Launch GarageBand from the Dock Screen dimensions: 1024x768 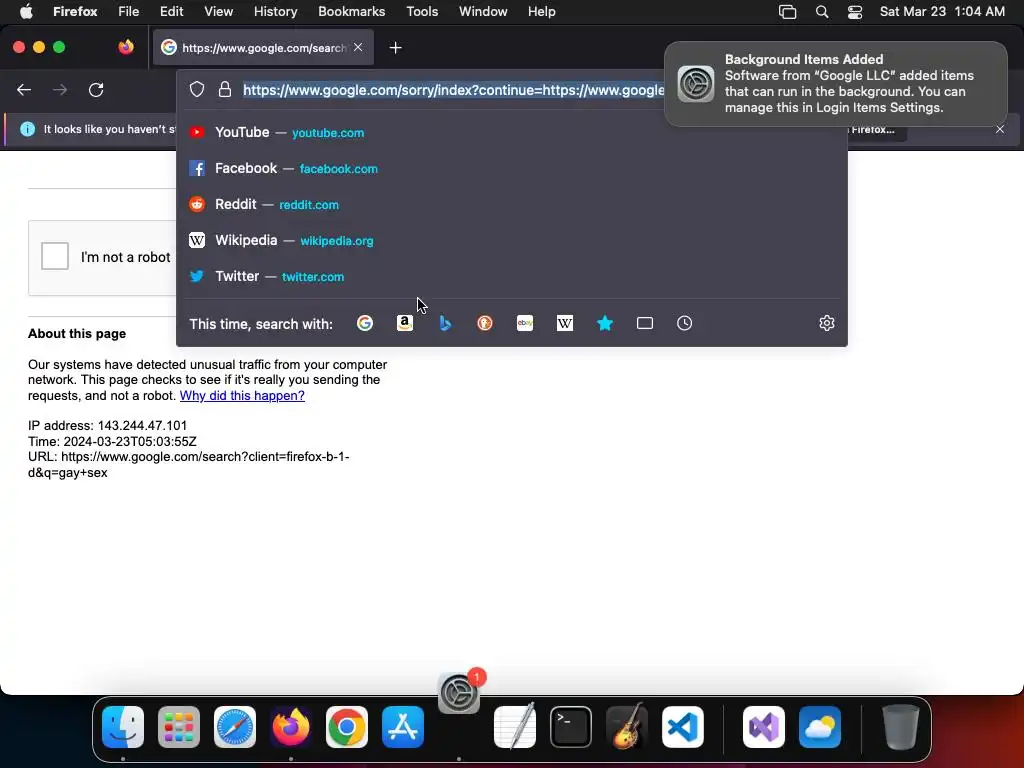tap(627, 726)
